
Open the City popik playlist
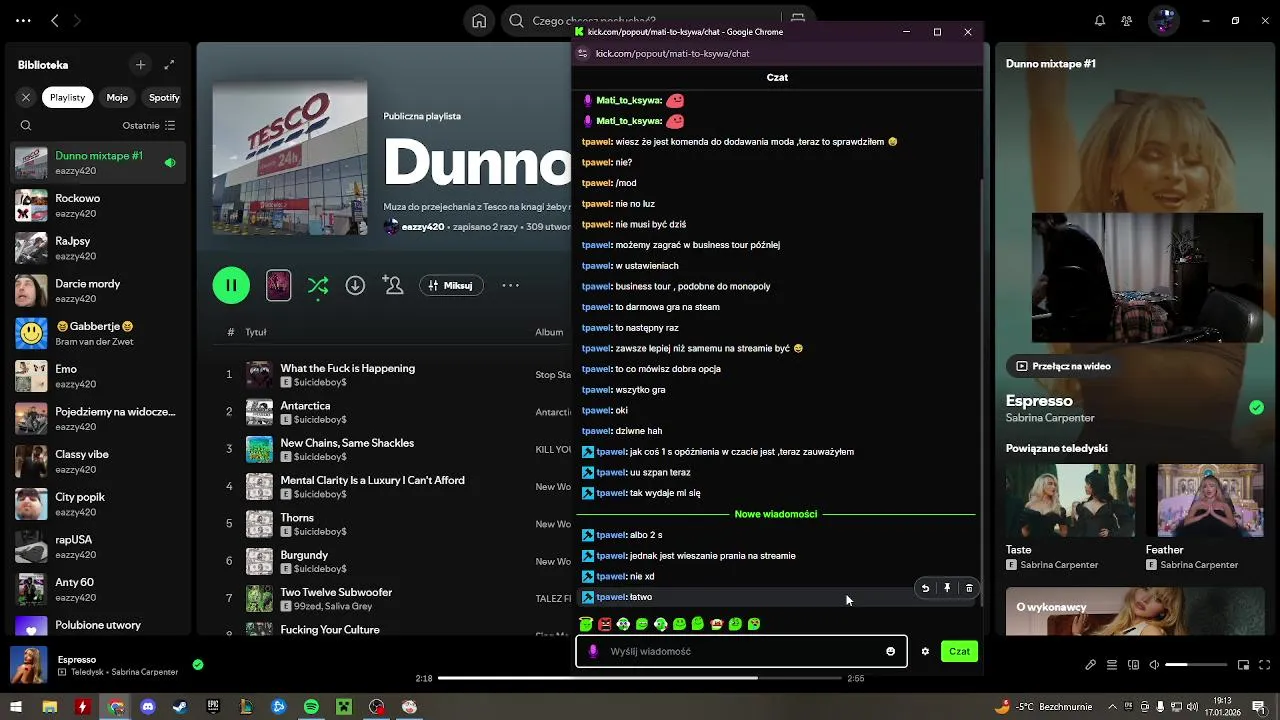(98, 504)
